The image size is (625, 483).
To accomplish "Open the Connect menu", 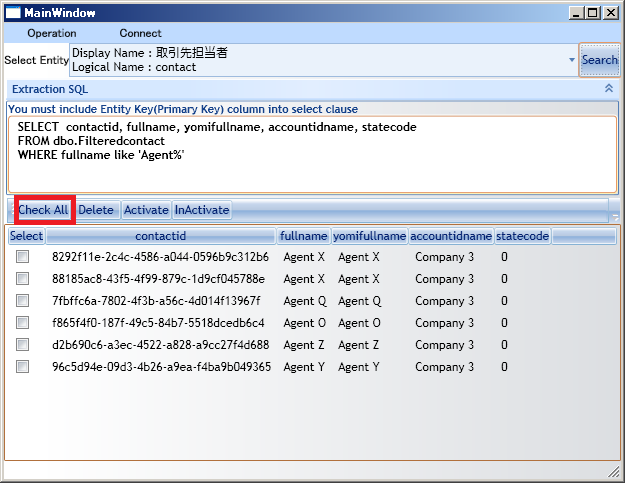I will (140, 33).
